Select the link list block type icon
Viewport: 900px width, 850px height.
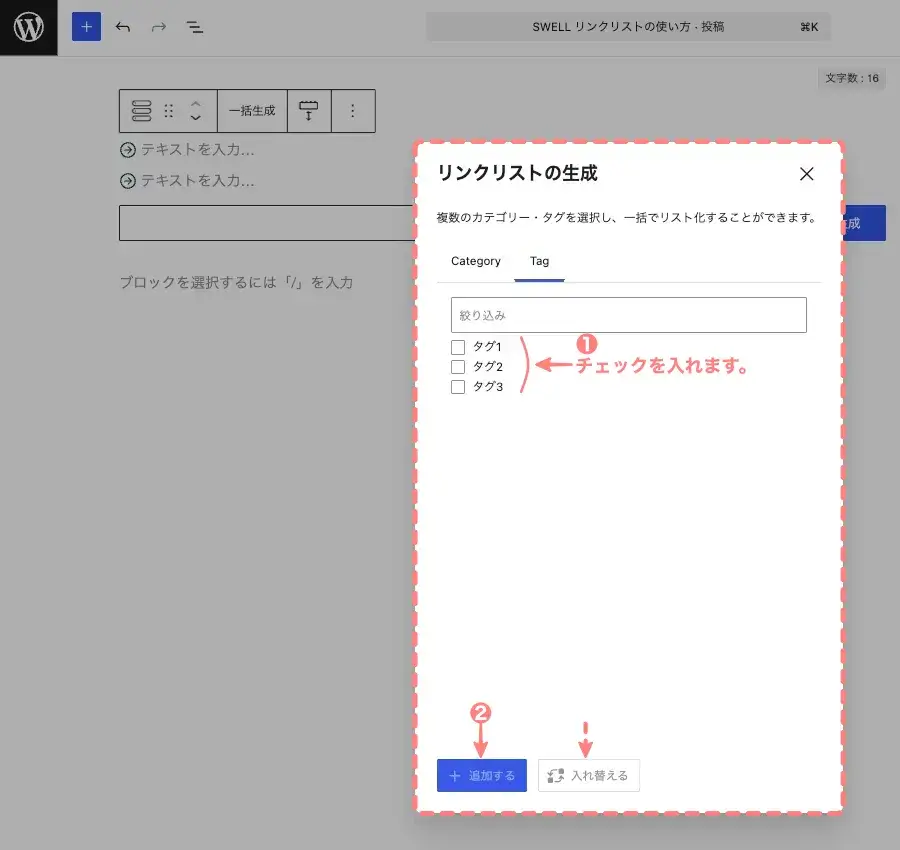tap(141, 111)
